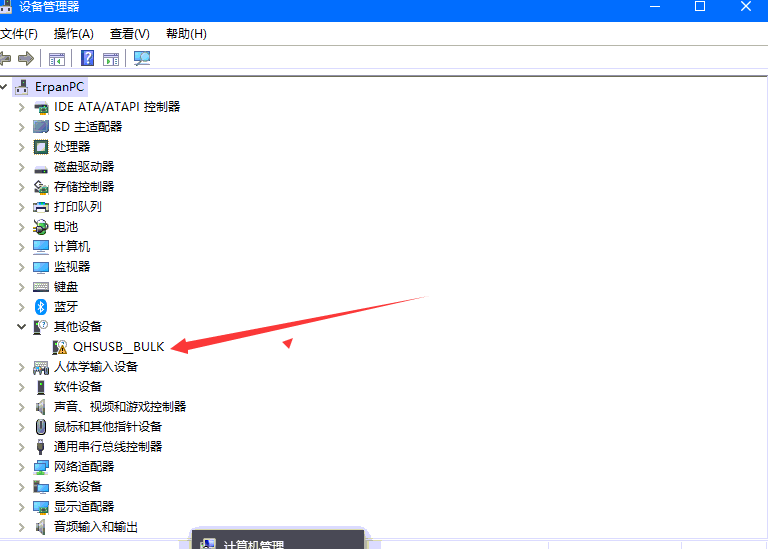Click the Forward arrow toolbar icon

[26, 59]
